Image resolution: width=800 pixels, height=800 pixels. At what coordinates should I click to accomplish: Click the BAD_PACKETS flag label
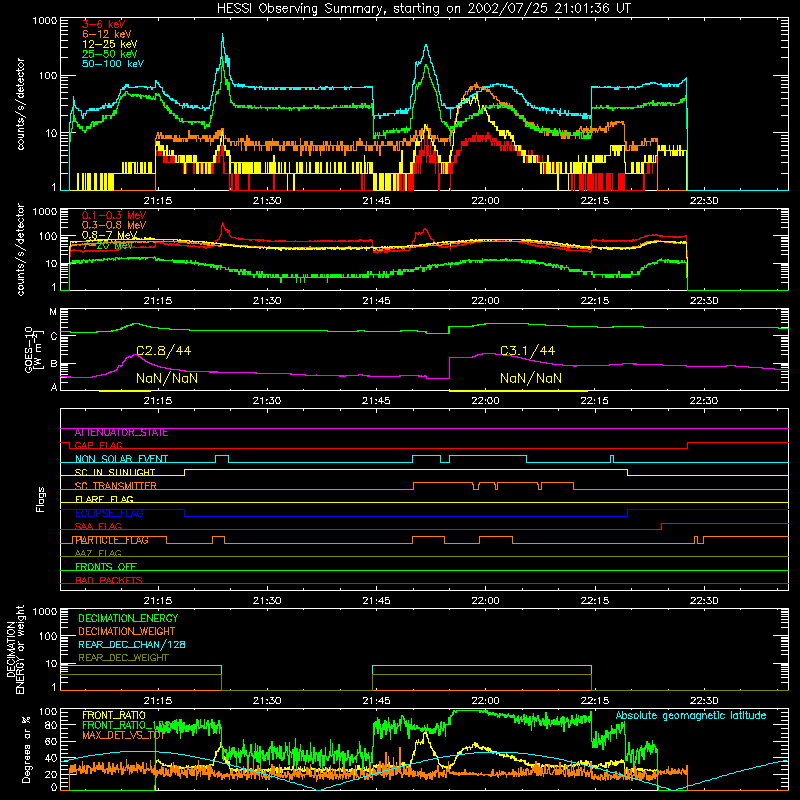(109, 580)
